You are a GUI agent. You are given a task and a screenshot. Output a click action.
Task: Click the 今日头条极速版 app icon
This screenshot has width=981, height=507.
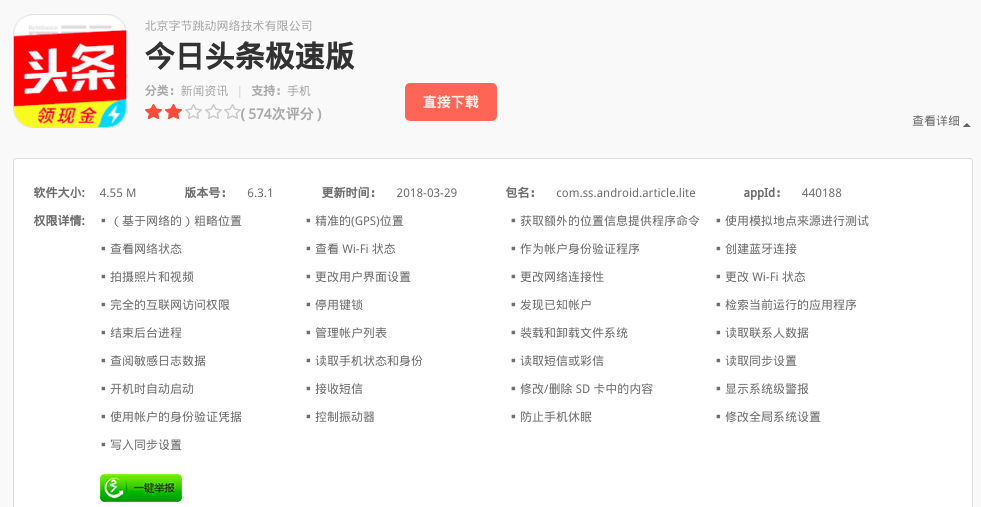point(70,71)
